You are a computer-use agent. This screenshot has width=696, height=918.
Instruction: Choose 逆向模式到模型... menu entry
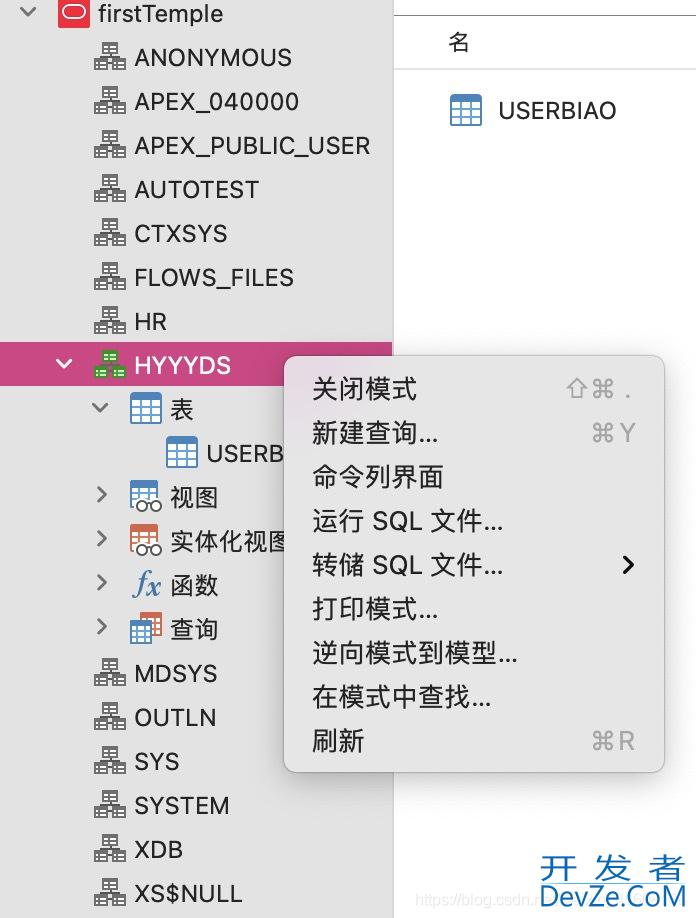(x=474, y=653)
